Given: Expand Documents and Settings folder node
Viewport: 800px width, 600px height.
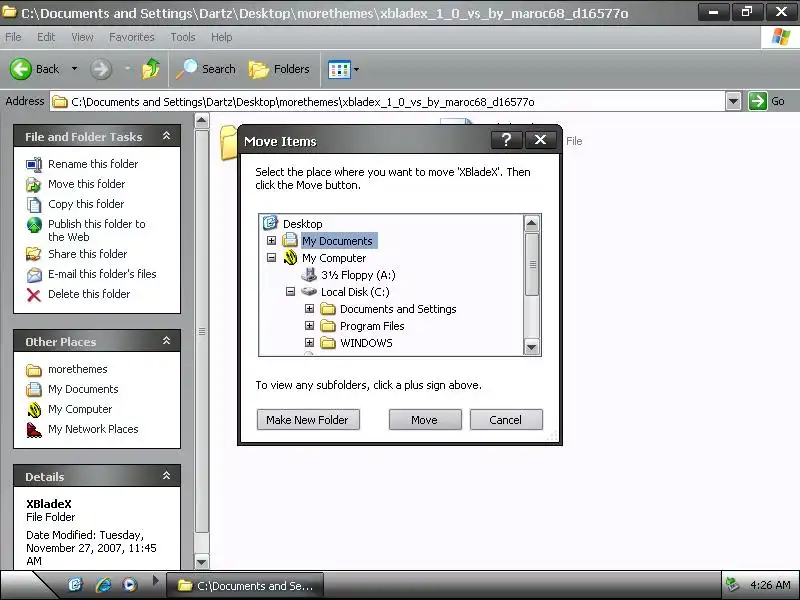Looking at the screenshot, I should click(309, 309).
